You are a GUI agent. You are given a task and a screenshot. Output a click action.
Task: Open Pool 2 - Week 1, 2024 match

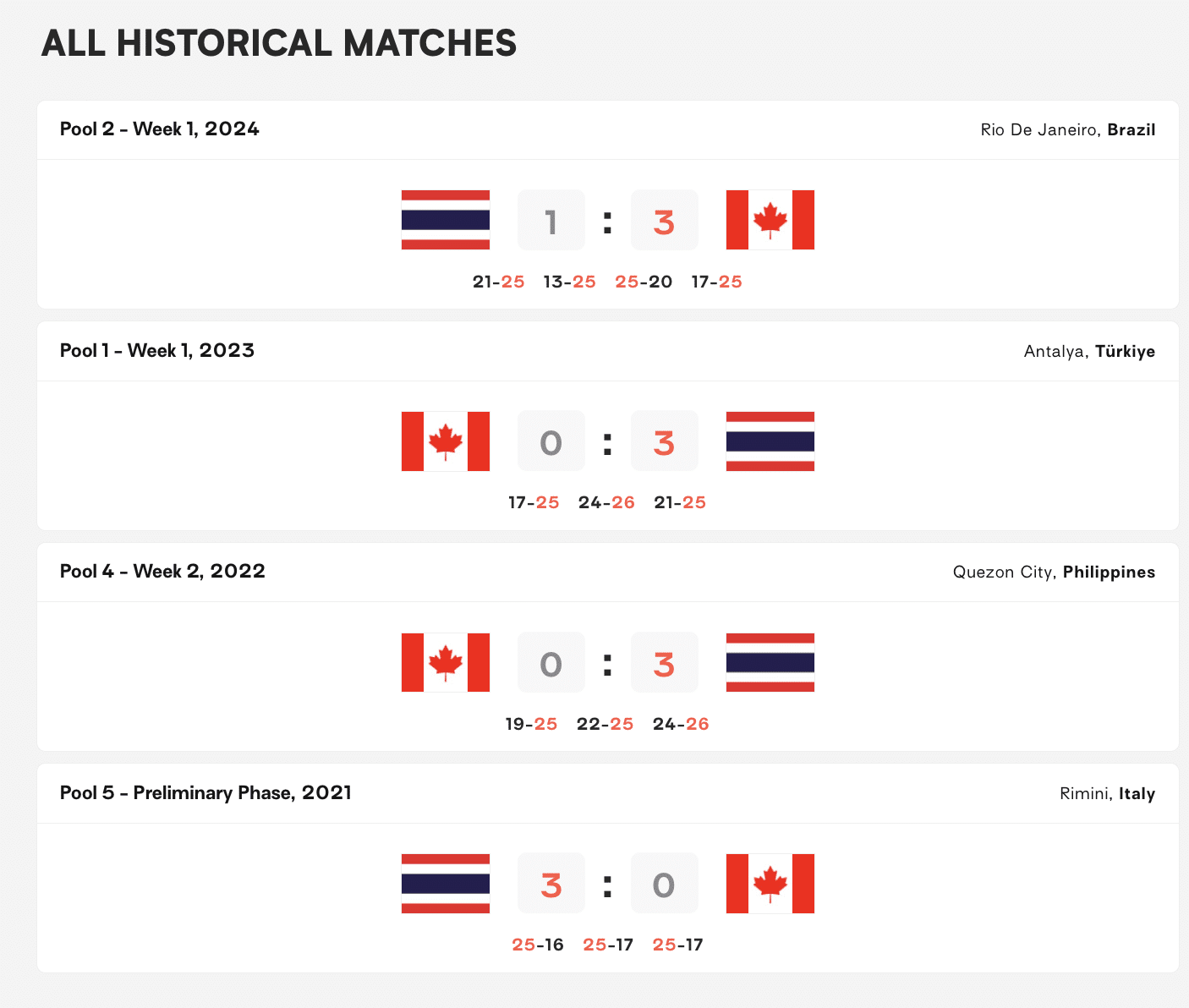159,129
